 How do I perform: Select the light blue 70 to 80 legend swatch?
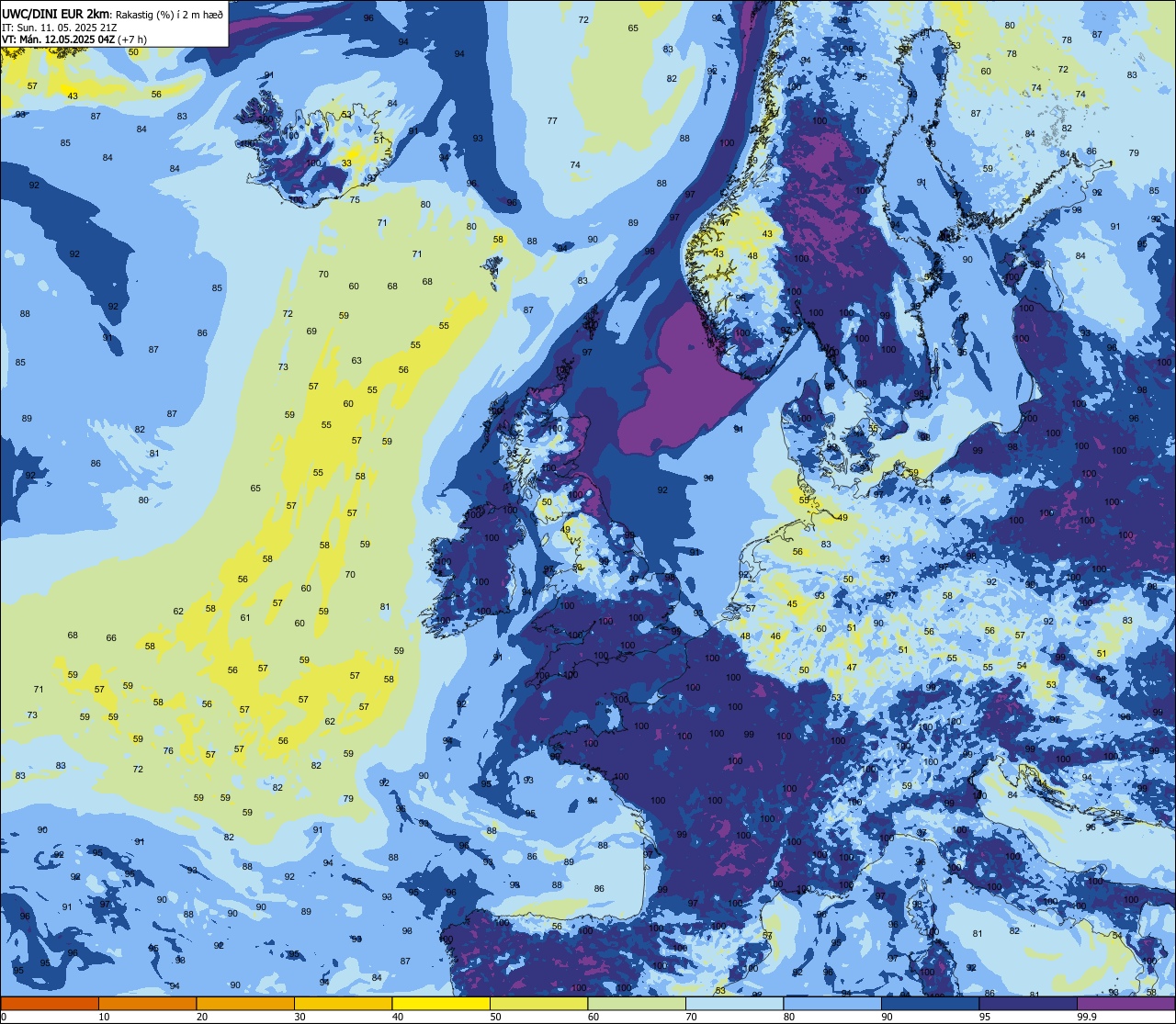(x=734, y=1003)
